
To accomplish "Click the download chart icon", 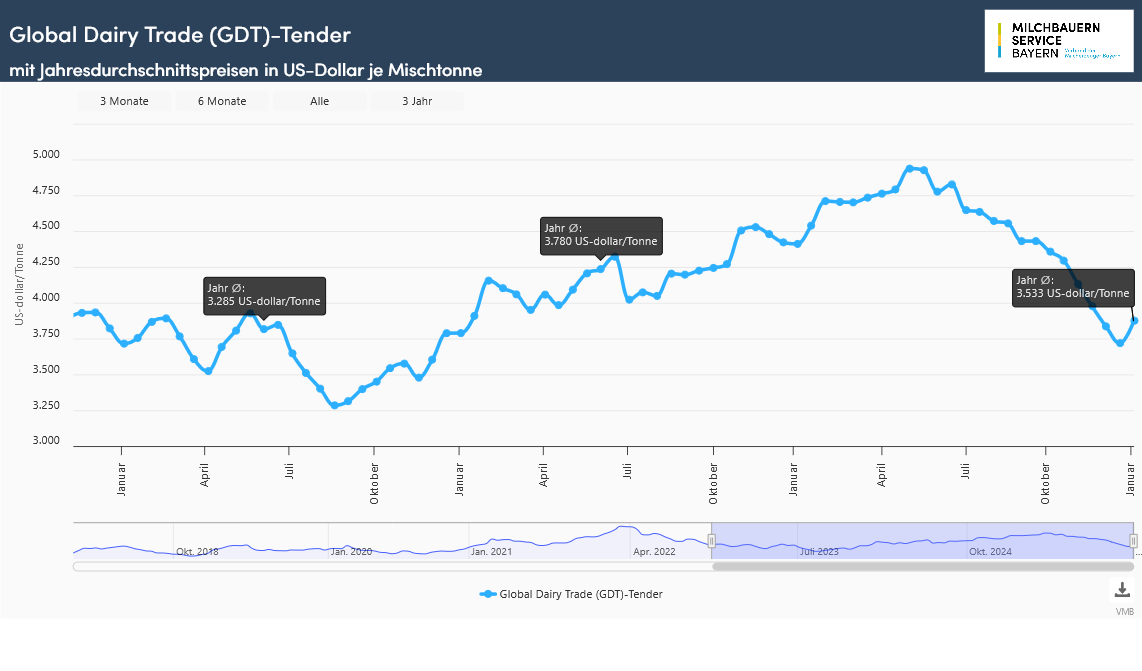I will pyautogui.click(x=1122, y=590).
